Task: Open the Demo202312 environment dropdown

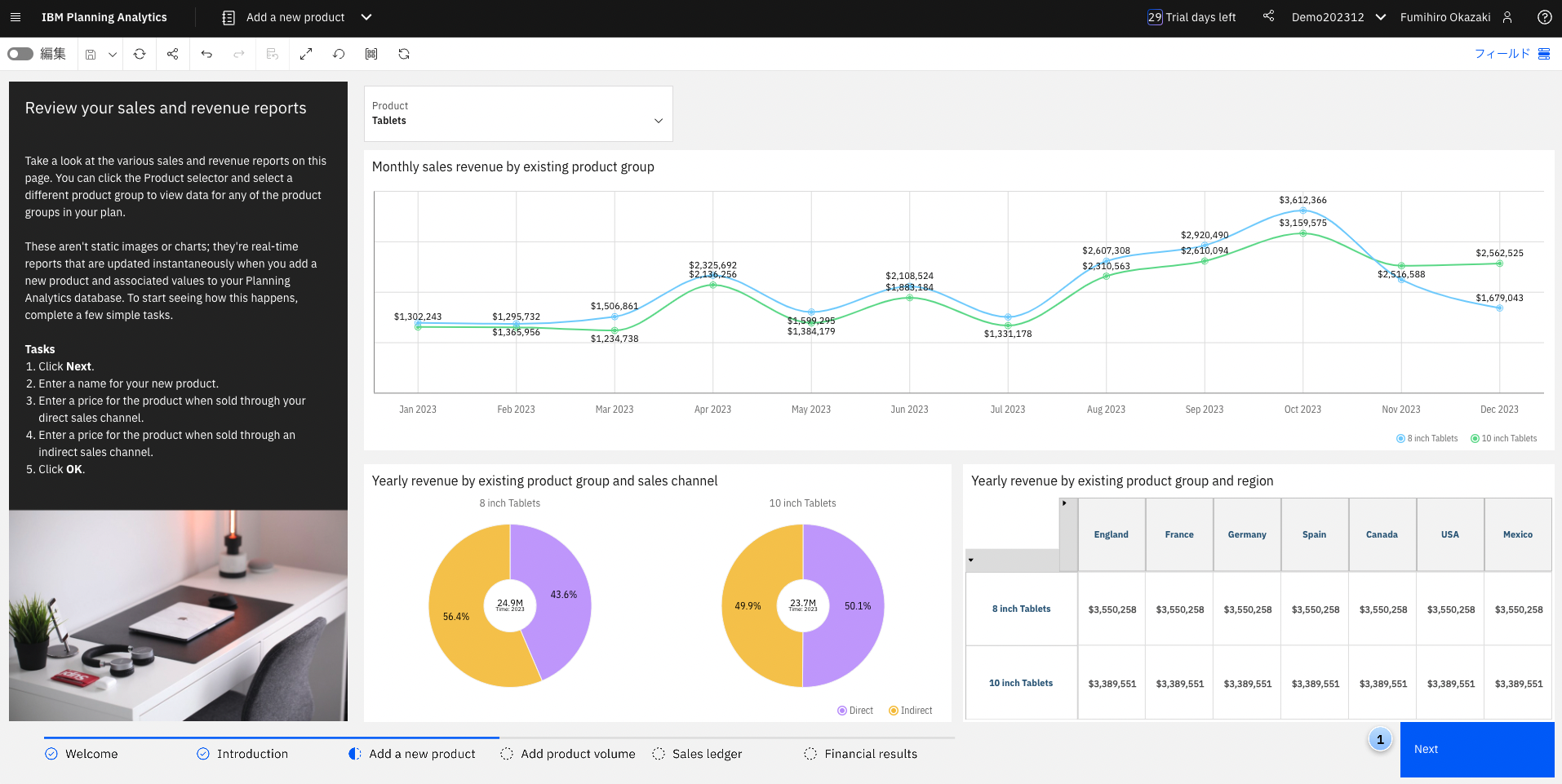Action: (1338, 17)
